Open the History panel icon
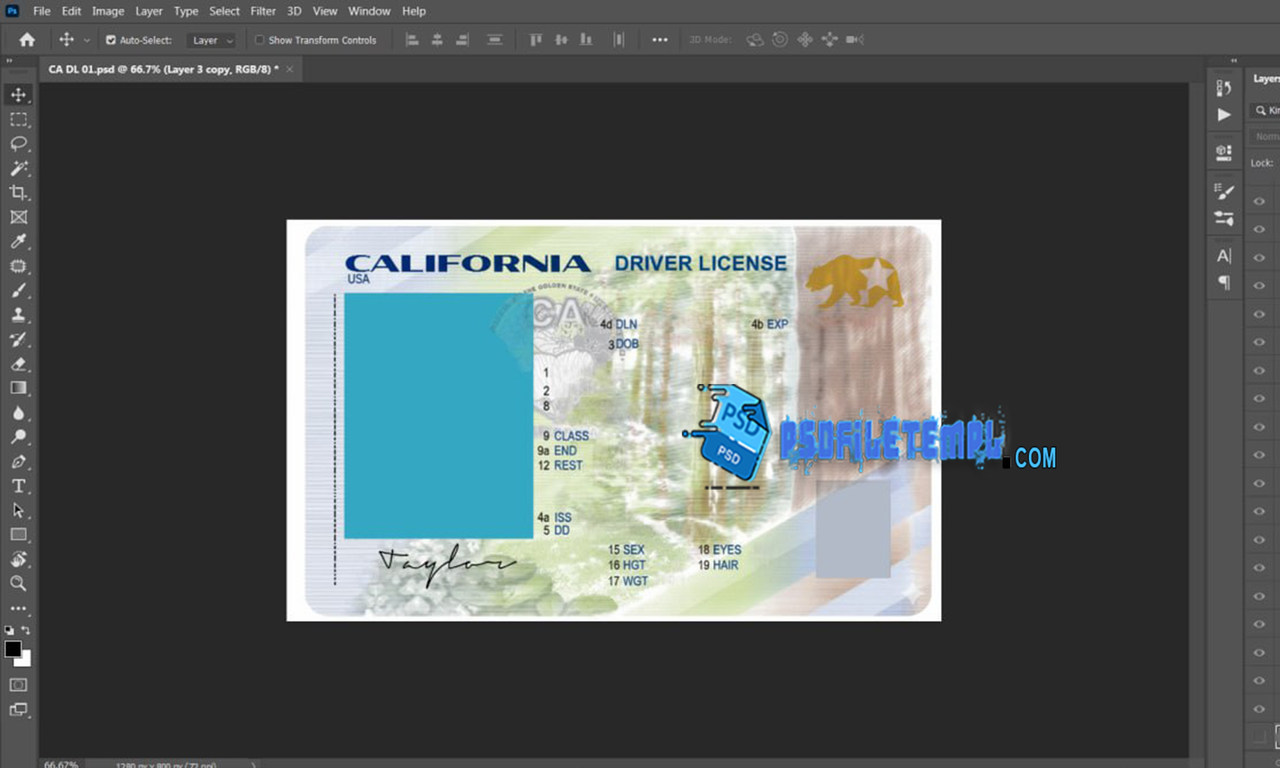1280x768 pixels. coord(1224,88)
